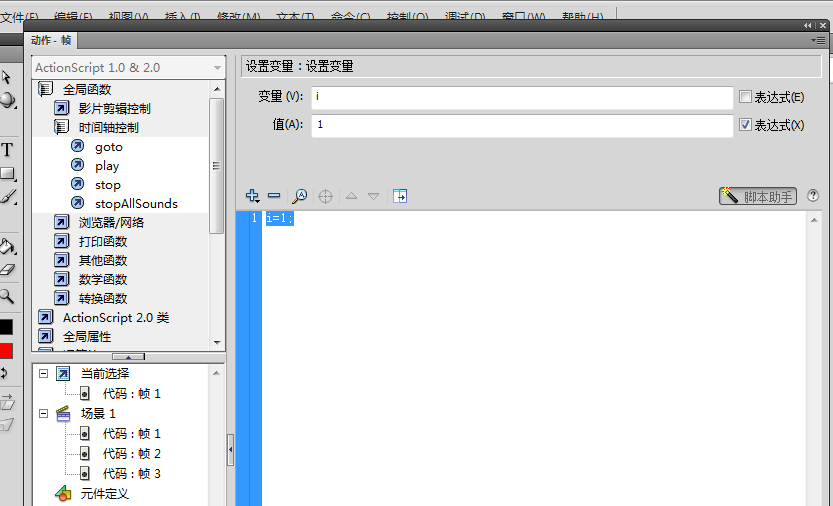This screenshot has height=506, width=833.
Task: Open the 帮助(H) menu
Action: point(582,16)
